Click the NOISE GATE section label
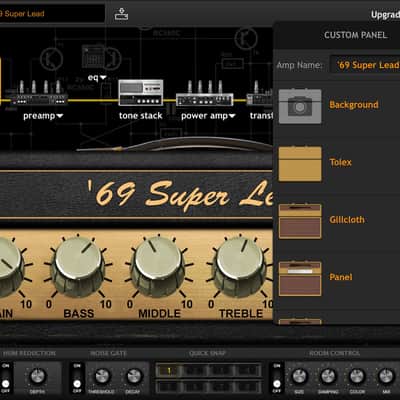The width and height of the screenshot is (400, 400). tap(108, 353)
